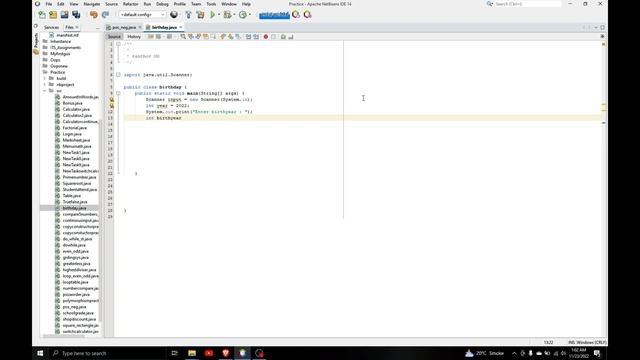
Task: Open the Navigate menu
Action: (x=91, y=4)
